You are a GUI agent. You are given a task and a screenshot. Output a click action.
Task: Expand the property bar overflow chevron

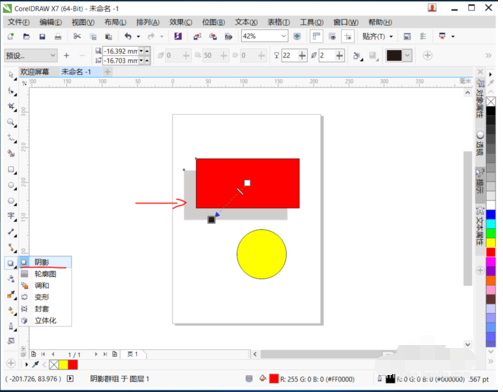(x=488, y=55)
